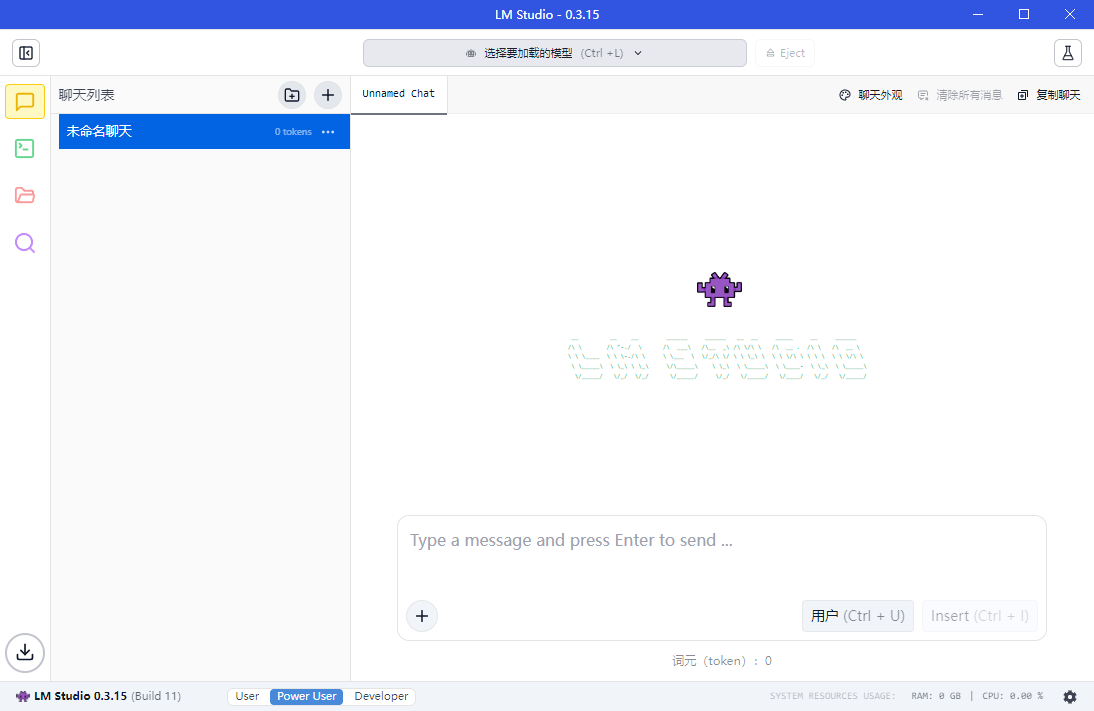
Task: Open the Discover search magnifier icon
Action: coord(24,243)
